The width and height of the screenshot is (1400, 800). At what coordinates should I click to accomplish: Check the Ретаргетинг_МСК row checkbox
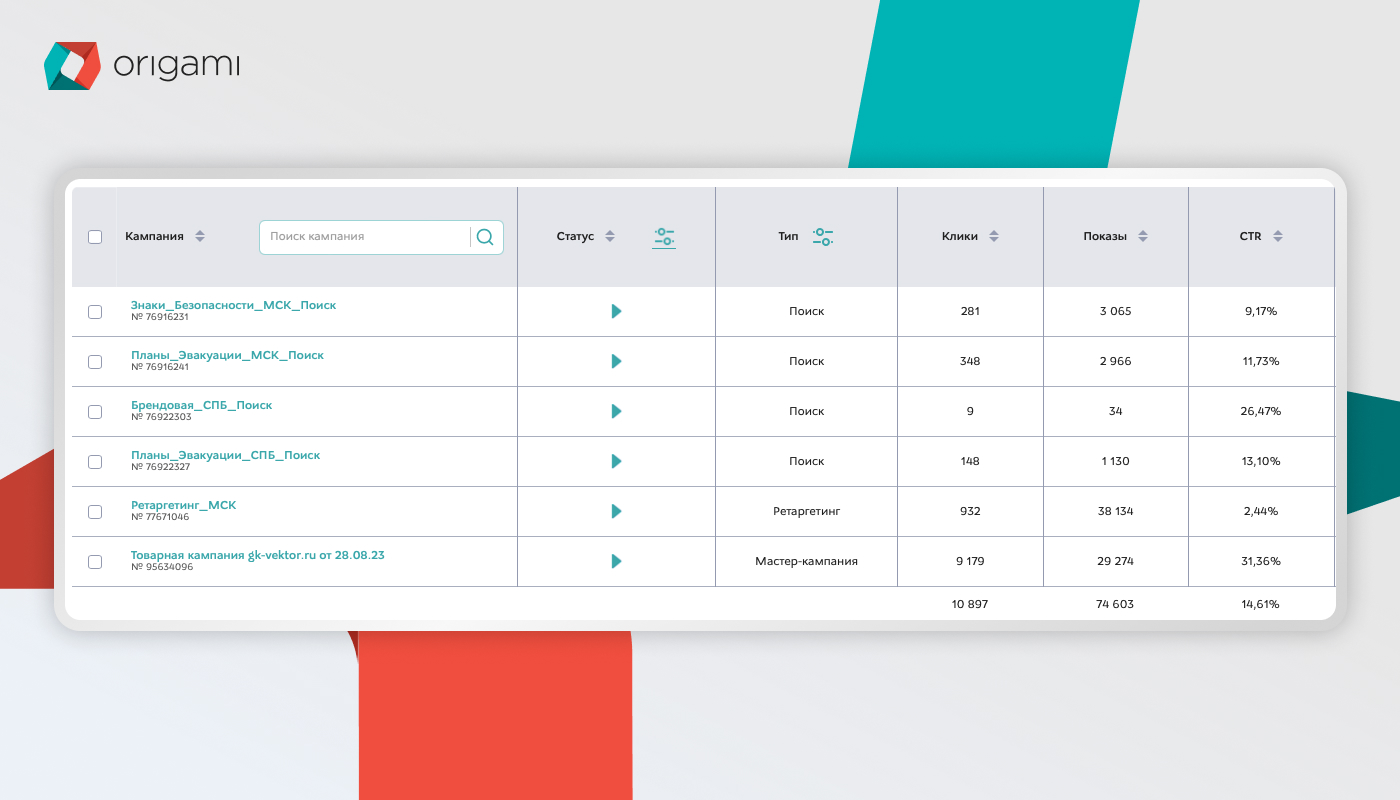tap(95, 512)
